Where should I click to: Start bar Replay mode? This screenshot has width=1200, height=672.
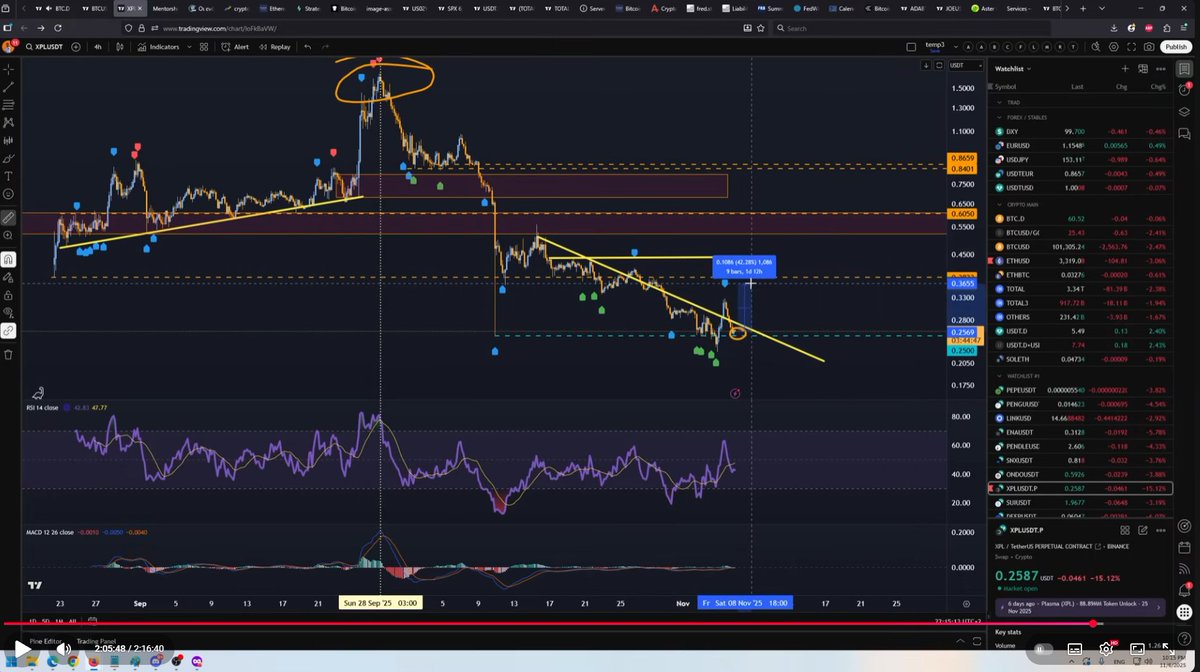275,47
